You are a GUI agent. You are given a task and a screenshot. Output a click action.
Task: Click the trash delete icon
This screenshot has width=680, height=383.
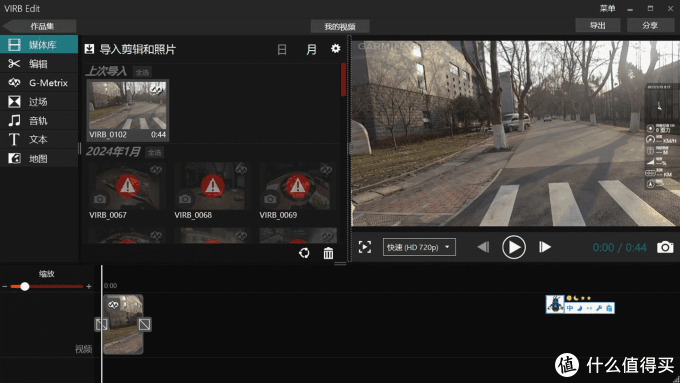(x=328, y=253)
